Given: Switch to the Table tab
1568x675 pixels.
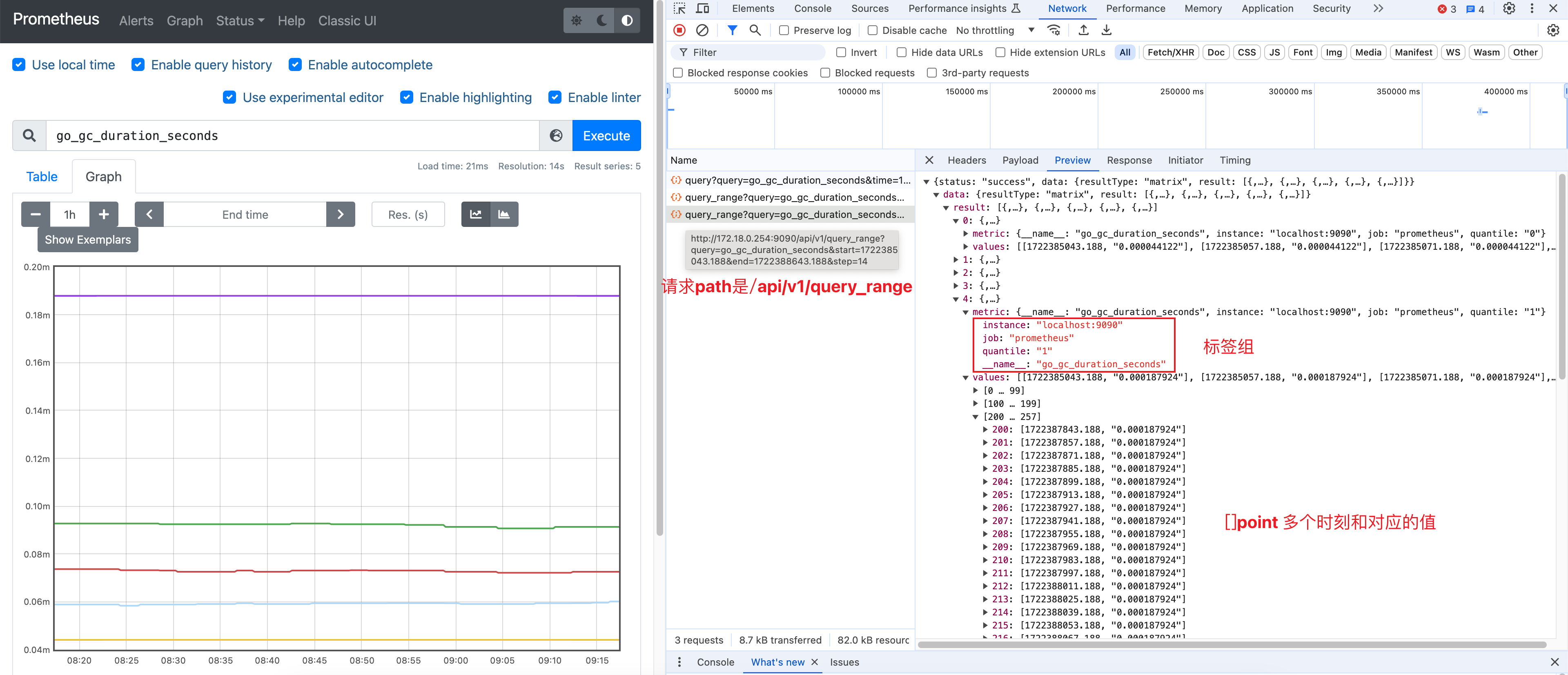Looking at the screenshot, I should [x=41, y=176].
